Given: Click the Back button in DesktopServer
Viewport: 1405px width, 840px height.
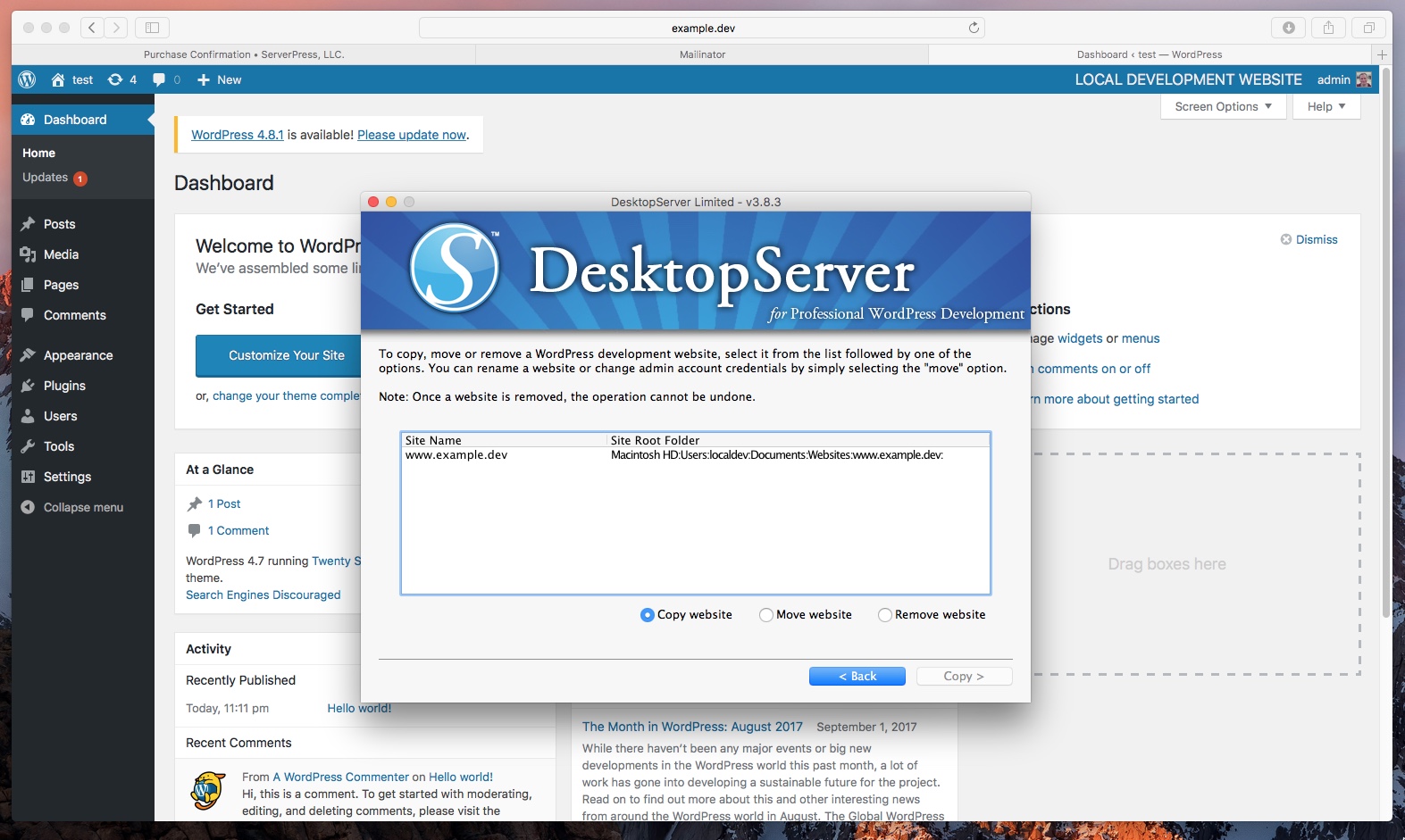Looking at the screenshot, I should coord(857,677).
